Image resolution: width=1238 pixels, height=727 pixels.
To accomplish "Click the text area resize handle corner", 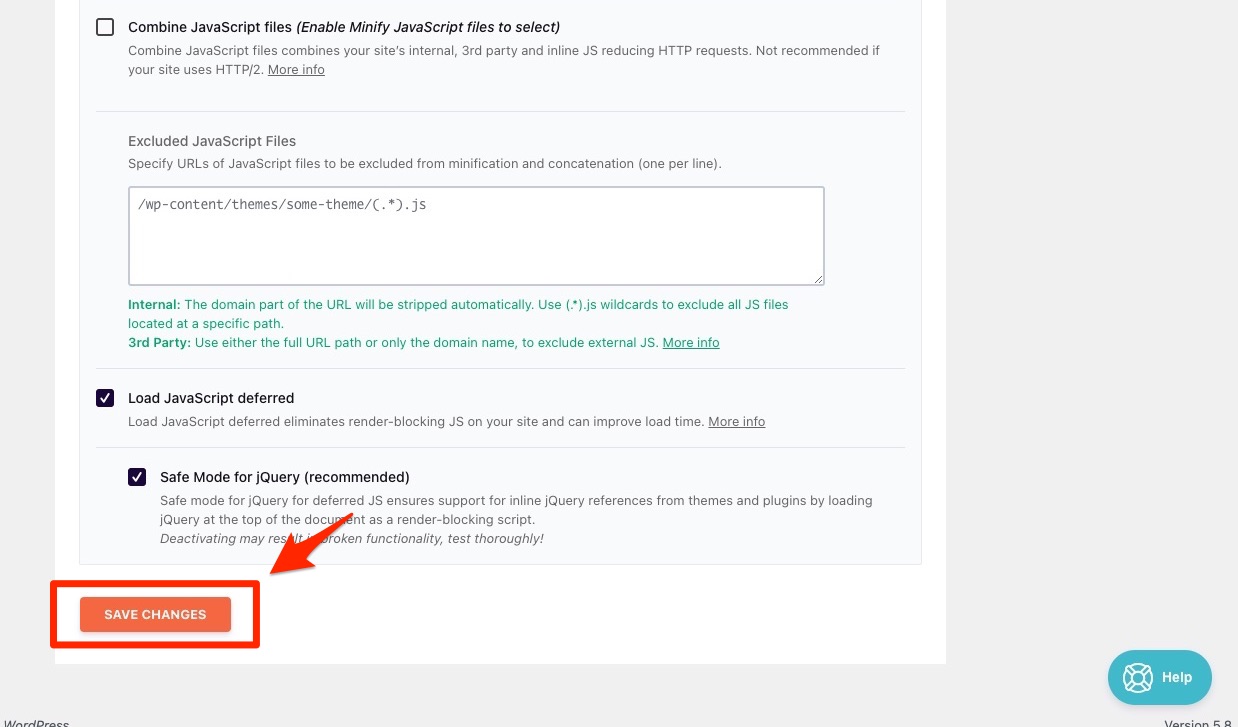I will click(x=819, y=279).
